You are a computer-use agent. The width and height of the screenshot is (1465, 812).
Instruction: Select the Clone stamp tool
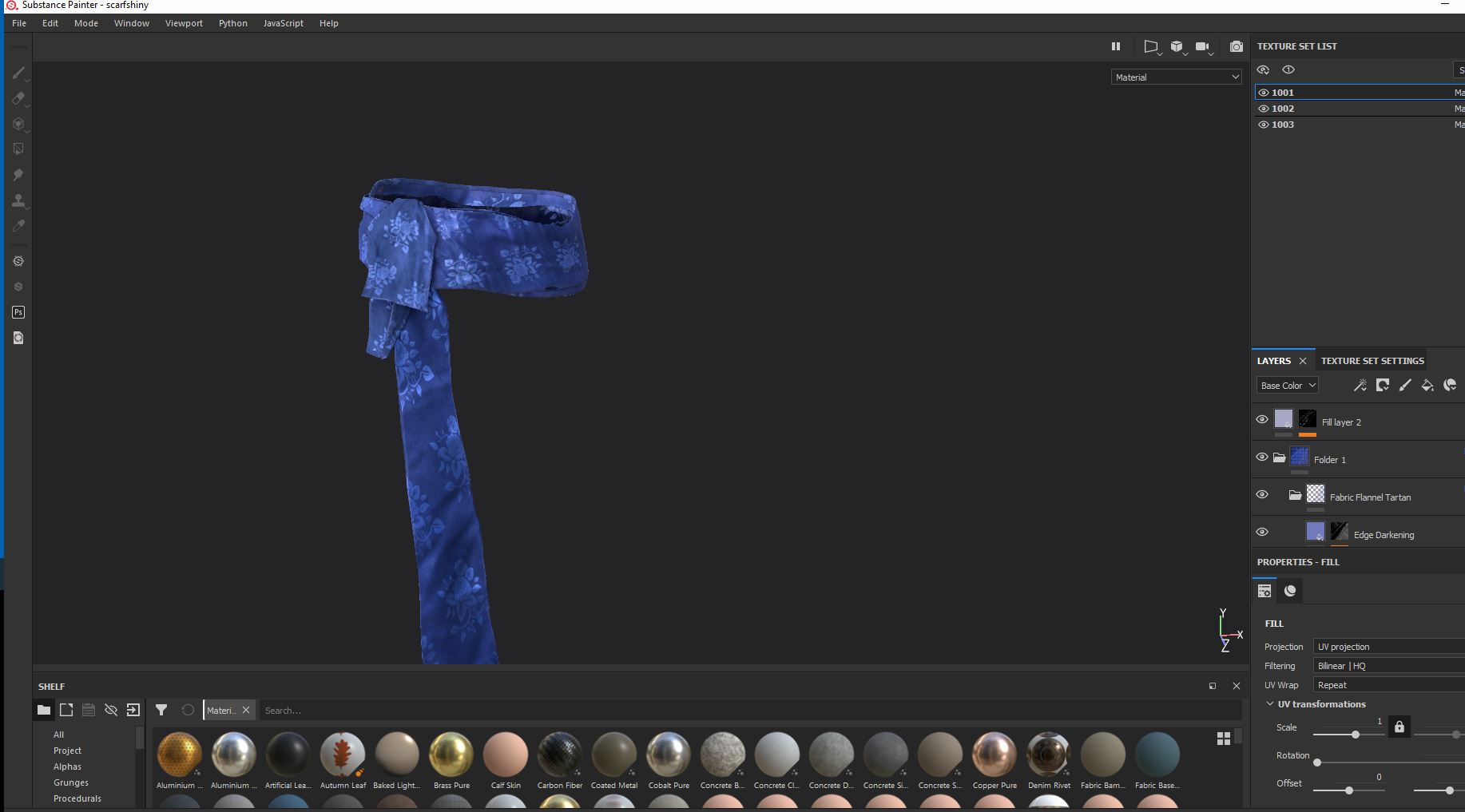point(18,200)
